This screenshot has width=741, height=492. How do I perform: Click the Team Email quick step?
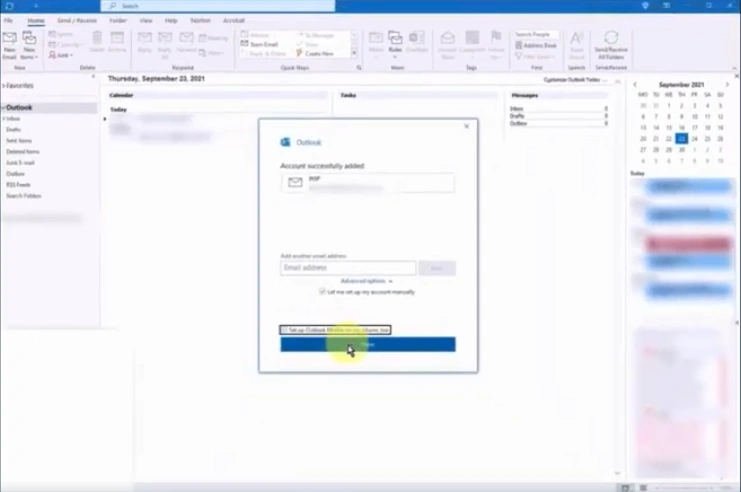(263, 45)
